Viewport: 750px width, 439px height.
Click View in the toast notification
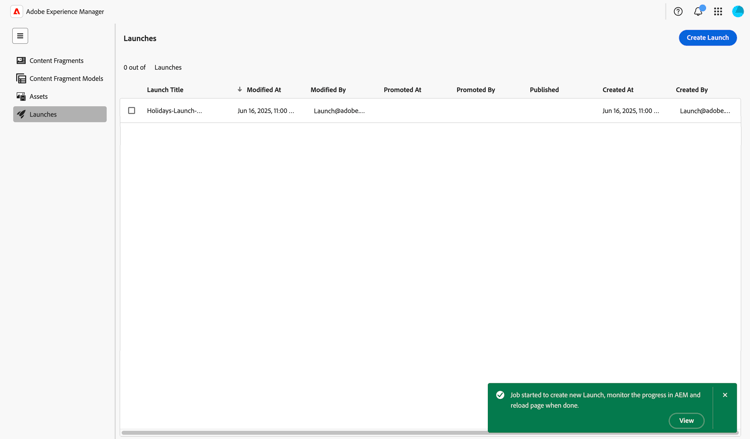coord(686,420)
